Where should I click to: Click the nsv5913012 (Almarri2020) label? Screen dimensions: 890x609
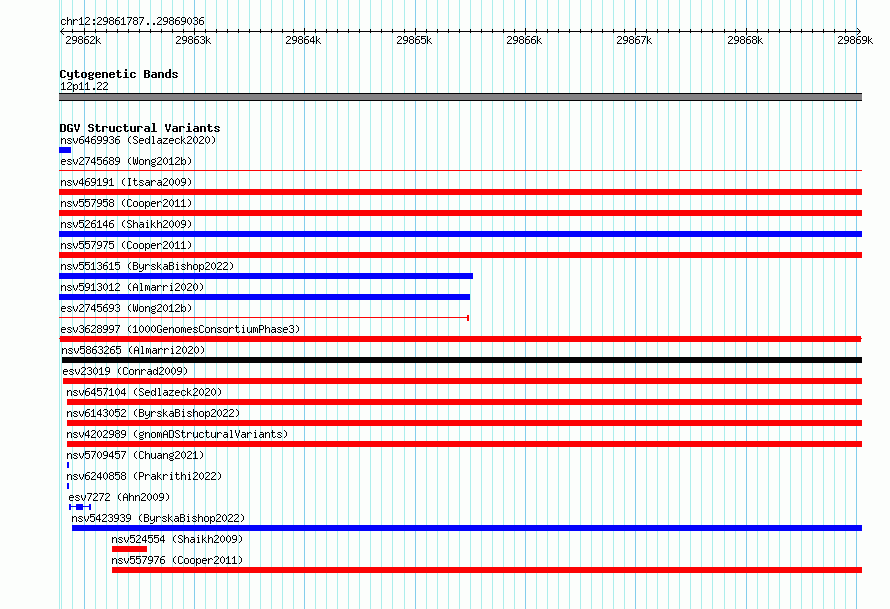pos(132,287)
